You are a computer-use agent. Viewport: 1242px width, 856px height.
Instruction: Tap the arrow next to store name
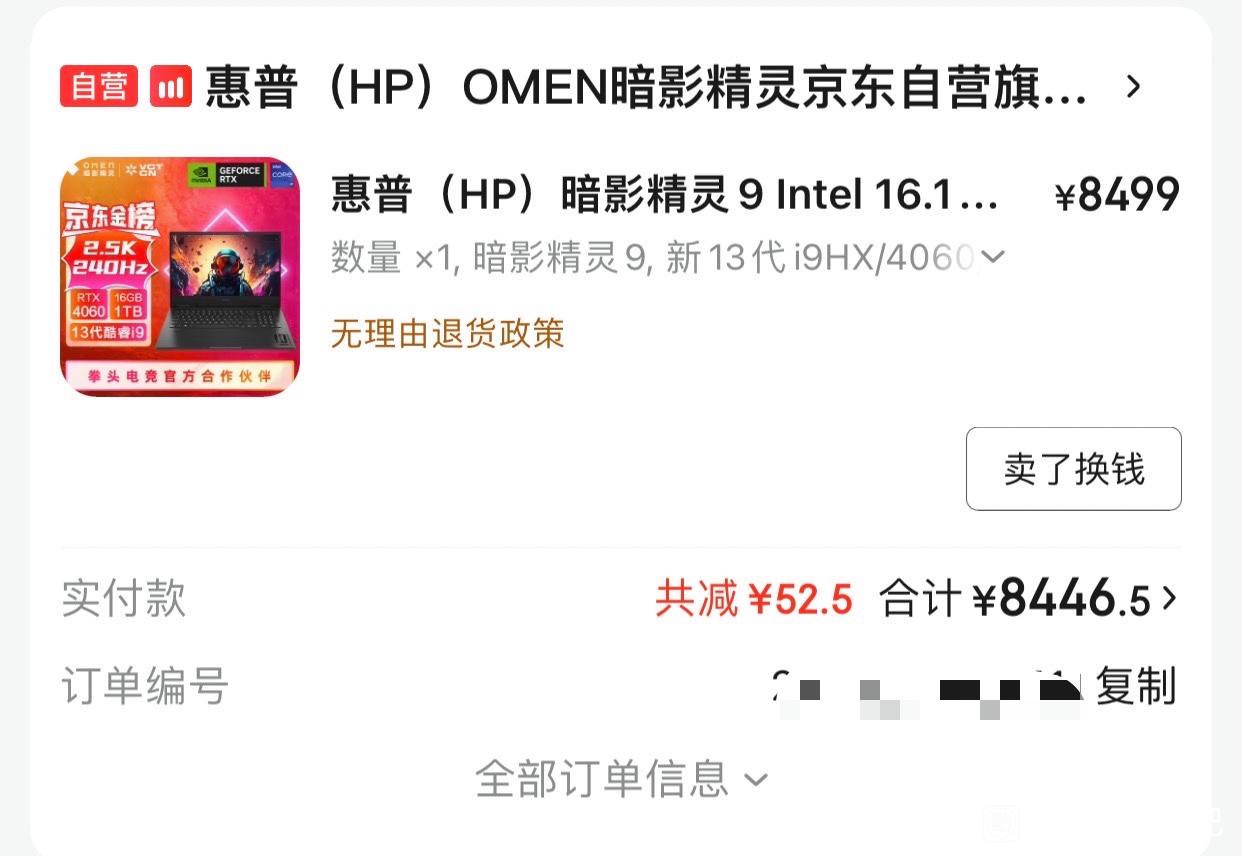pyautogui.click(x=1133, y=87)
